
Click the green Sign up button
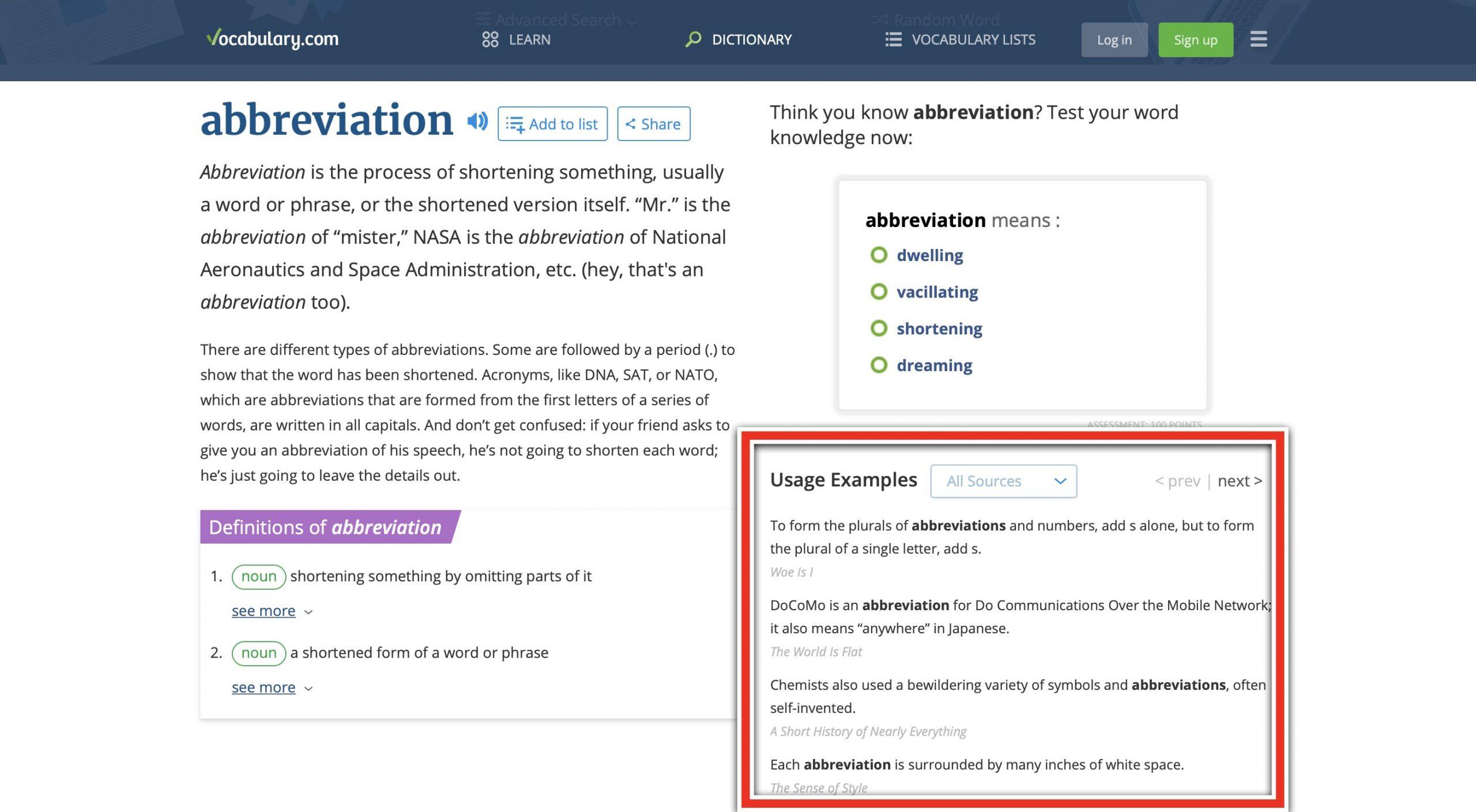1195,40
